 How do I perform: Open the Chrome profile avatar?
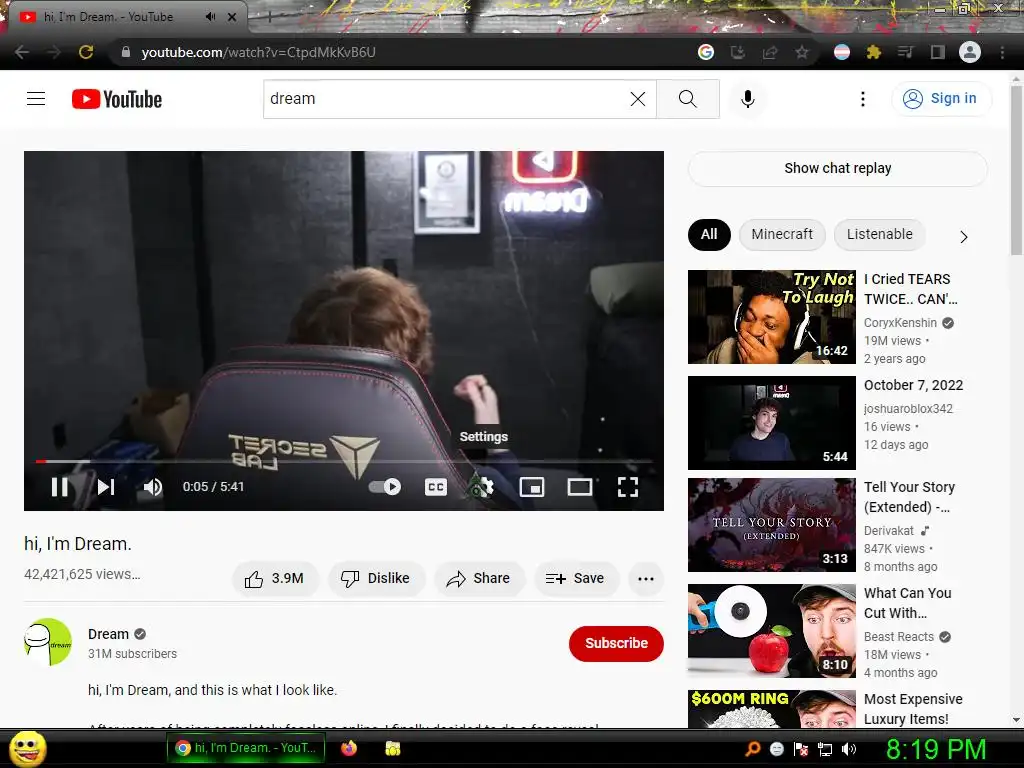pos(970,52)
